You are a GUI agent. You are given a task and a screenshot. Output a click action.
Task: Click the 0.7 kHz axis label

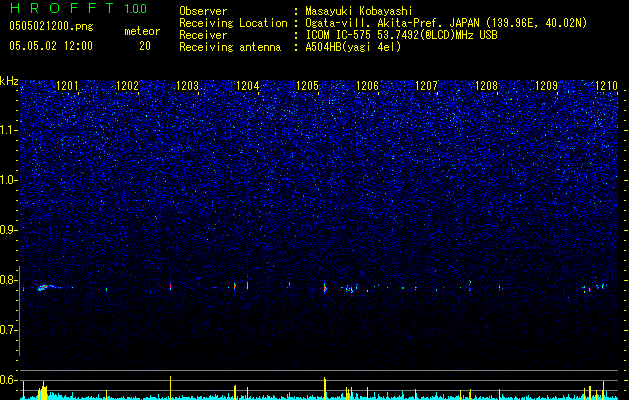[9, 330]
